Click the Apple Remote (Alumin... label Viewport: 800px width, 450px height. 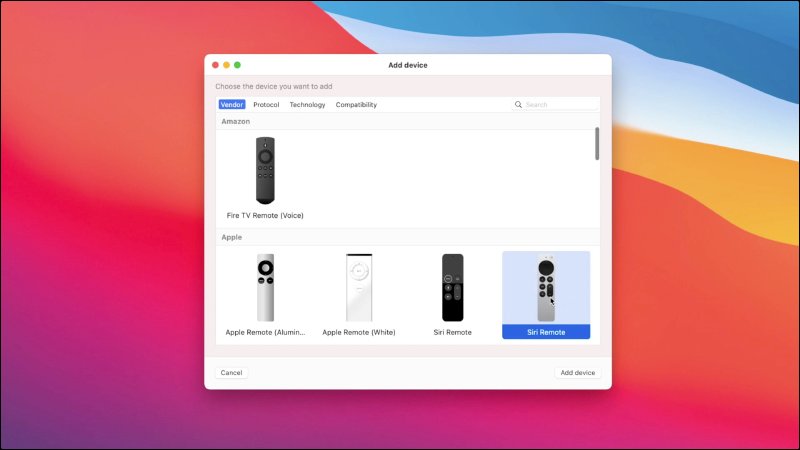point(265,332)
